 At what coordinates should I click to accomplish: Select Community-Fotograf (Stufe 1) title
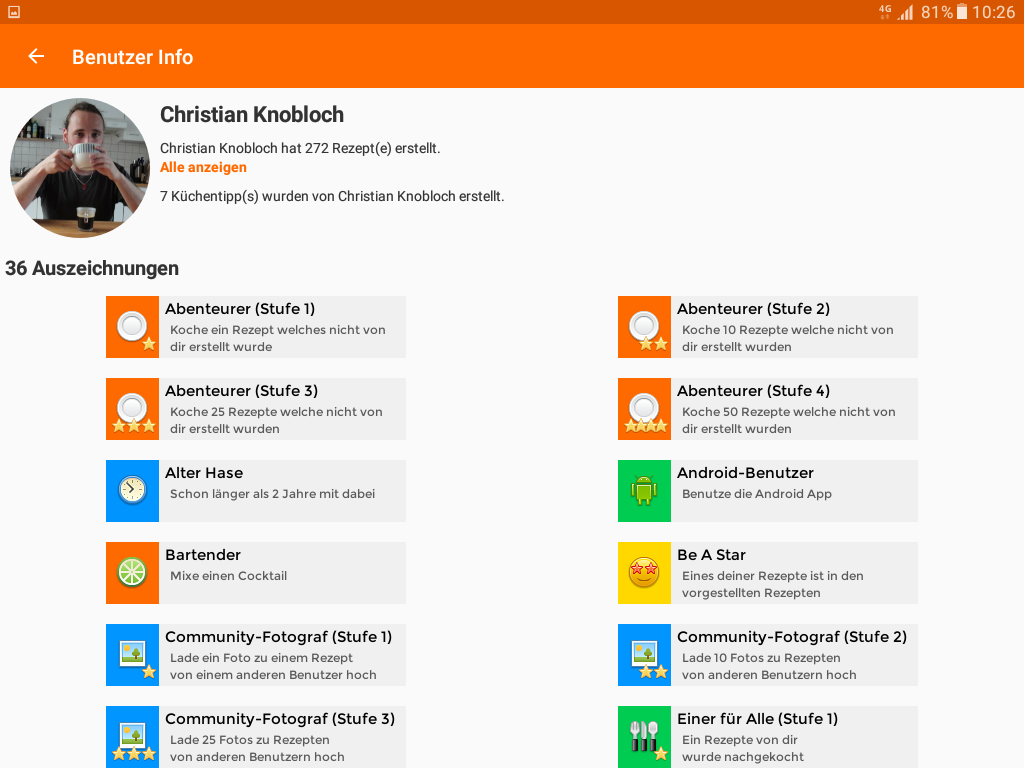(279, 637)
